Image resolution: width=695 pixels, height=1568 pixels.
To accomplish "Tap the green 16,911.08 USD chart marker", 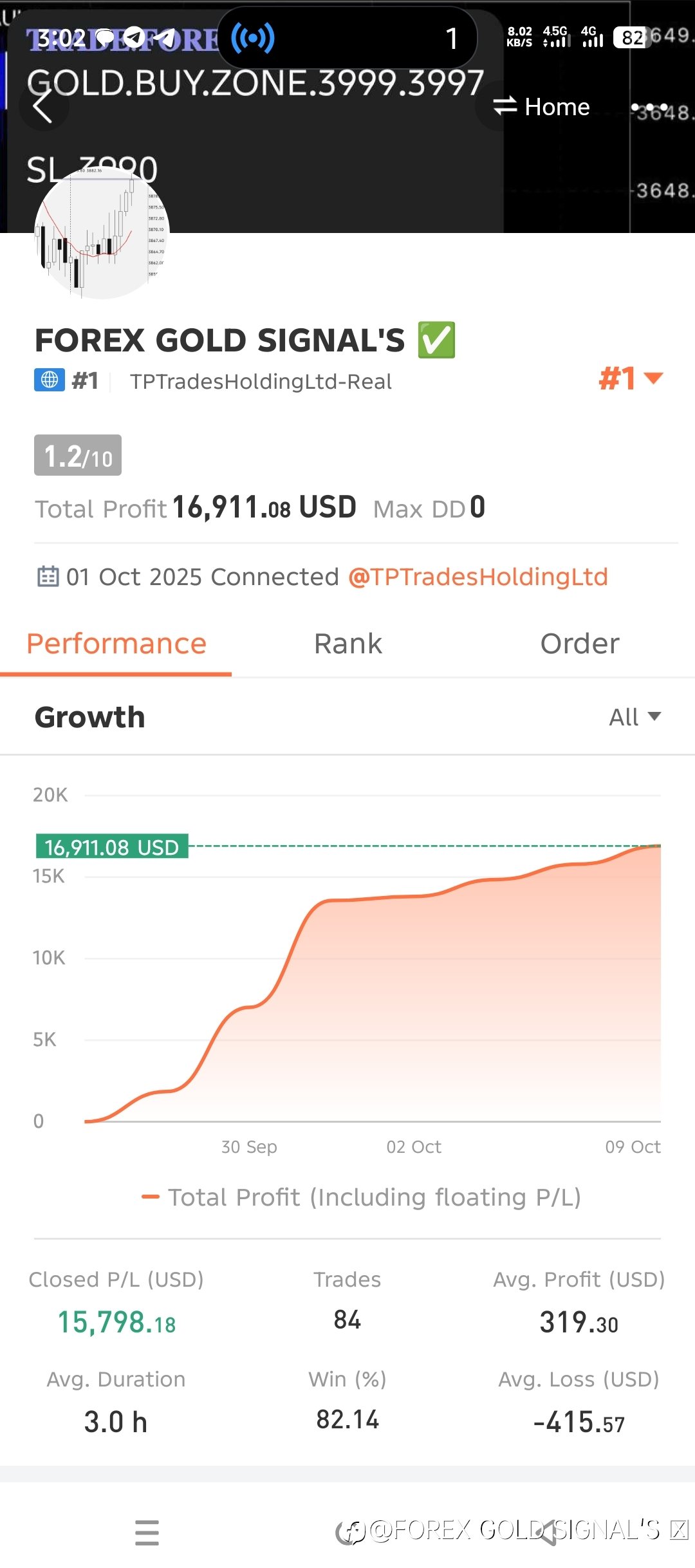I will [x=112, y=847].
